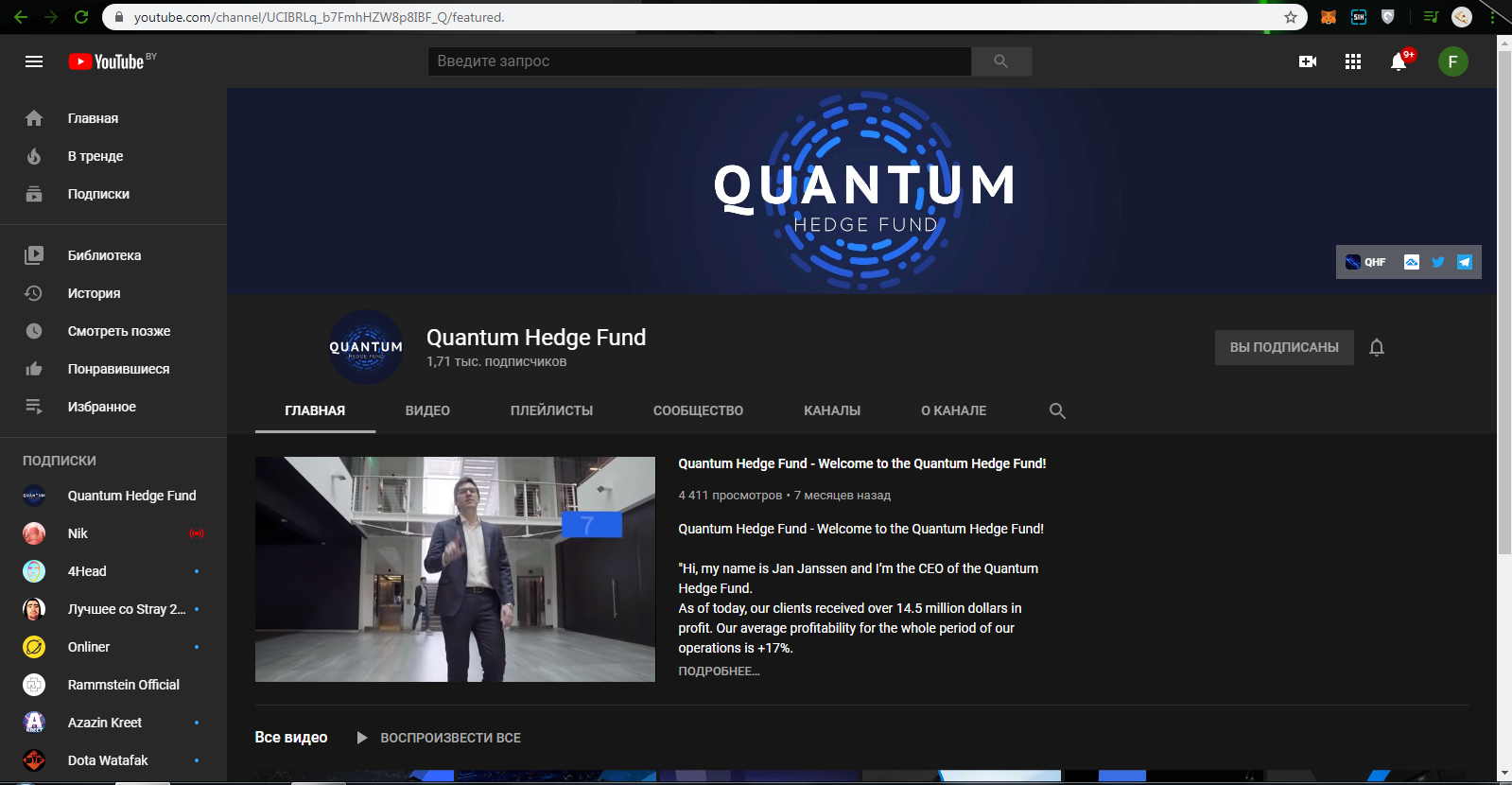Reload the page with the refresh icon
Image resolution: width=1512 pixels, height=785 pixels.
click(81, 17)
